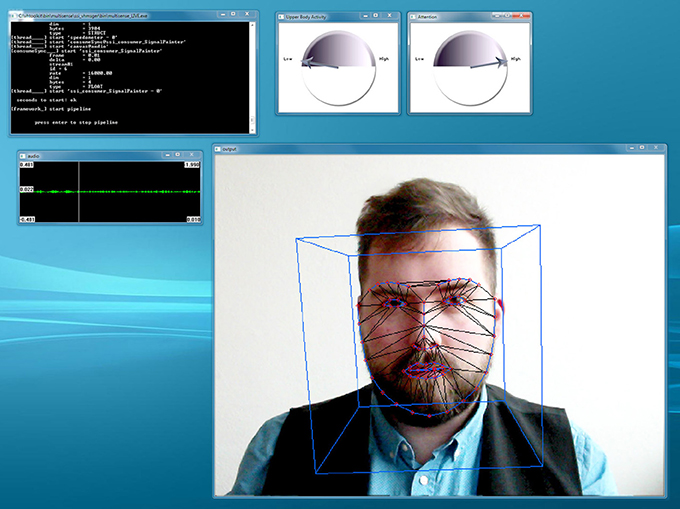Viewport: 680px width, 509px height.
Task: Click the face video in output window
Action: point(439,325)
